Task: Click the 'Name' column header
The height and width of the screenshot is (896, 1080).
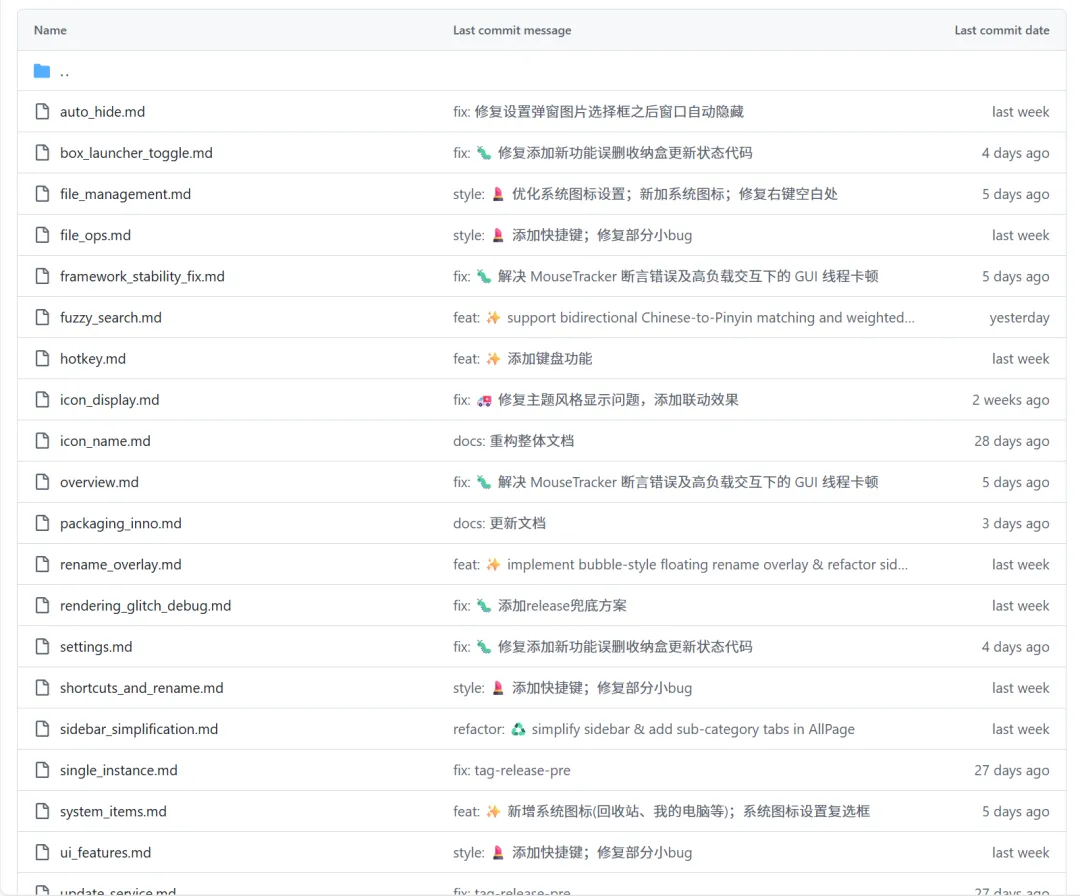Action: pyautogui.click(x=50, y=30)
